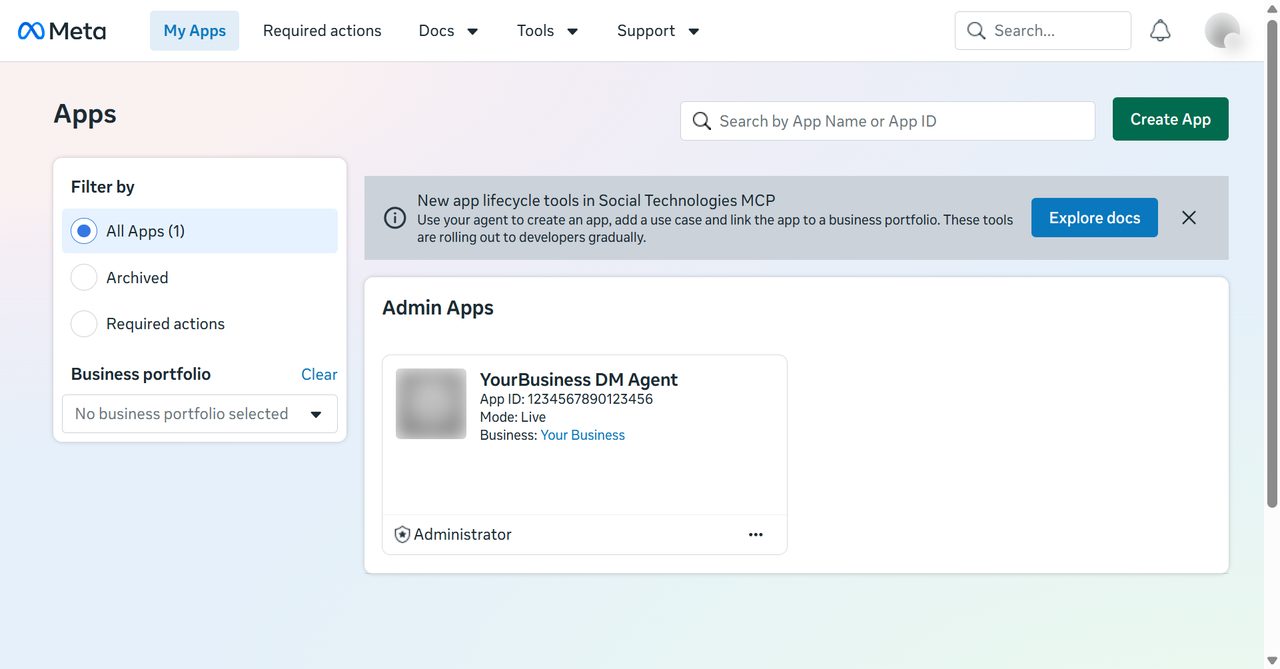Open the Support dropdown menu
Viewport: 1280px width, 669px height.
point(659,31)
